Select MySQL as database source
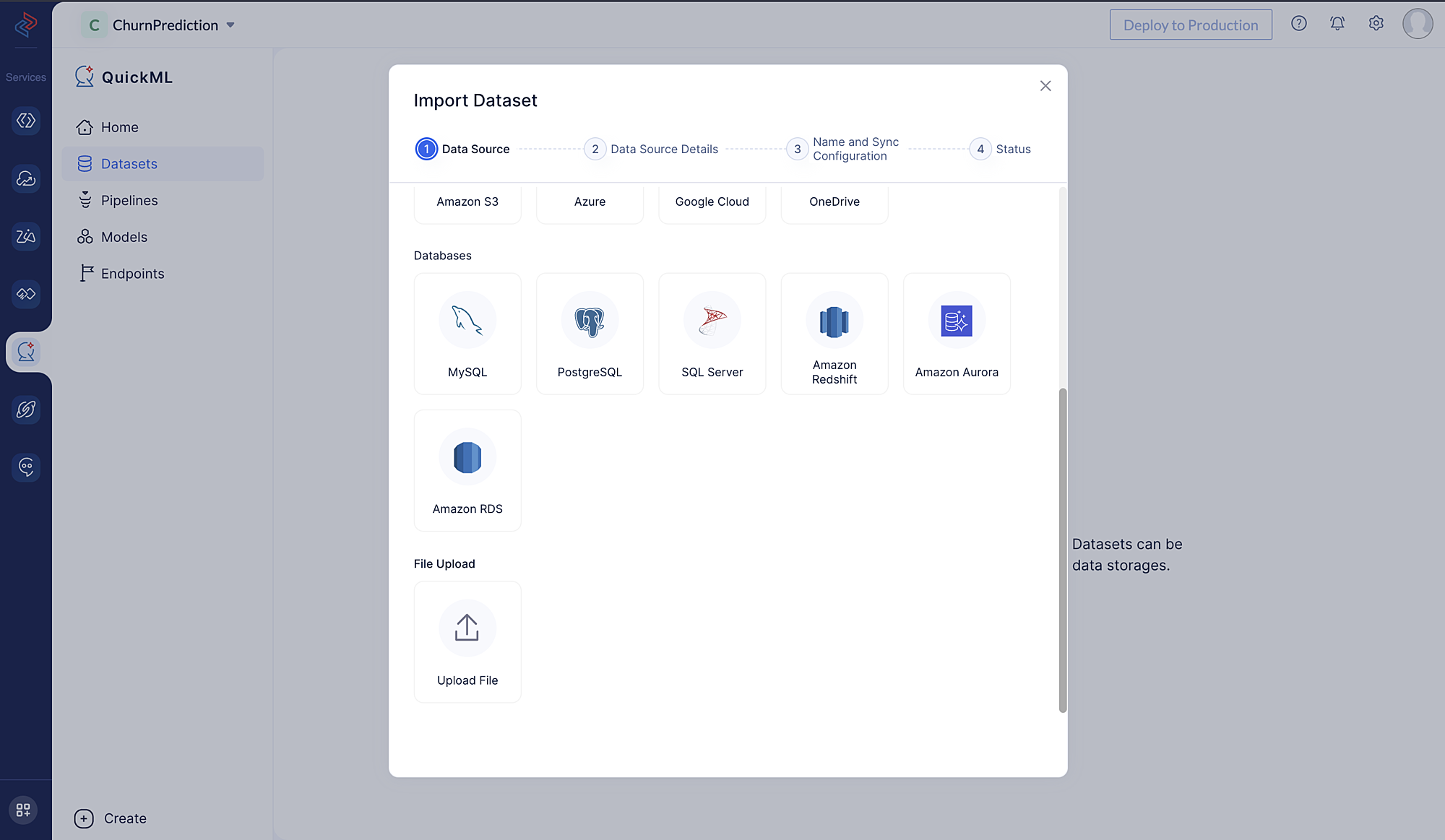 tap(467, 333)
